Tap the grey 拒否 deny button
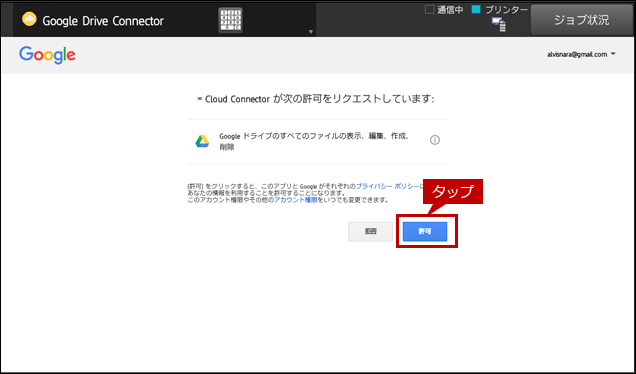This screenshot has width=636, height=374. click(370, 231)
